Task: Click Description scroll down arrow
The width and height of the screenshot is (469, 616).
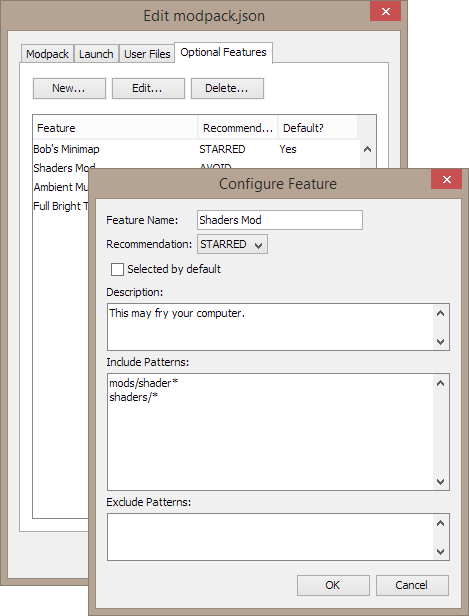Action: click(x=441, y=341)
